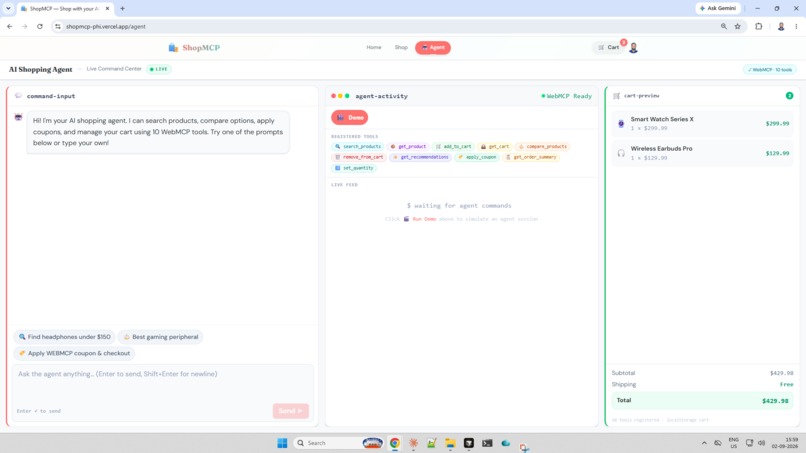Screen dimensions: 806x453
Task: Click the zoom magnifier in address bar
Action: (724, 26)
